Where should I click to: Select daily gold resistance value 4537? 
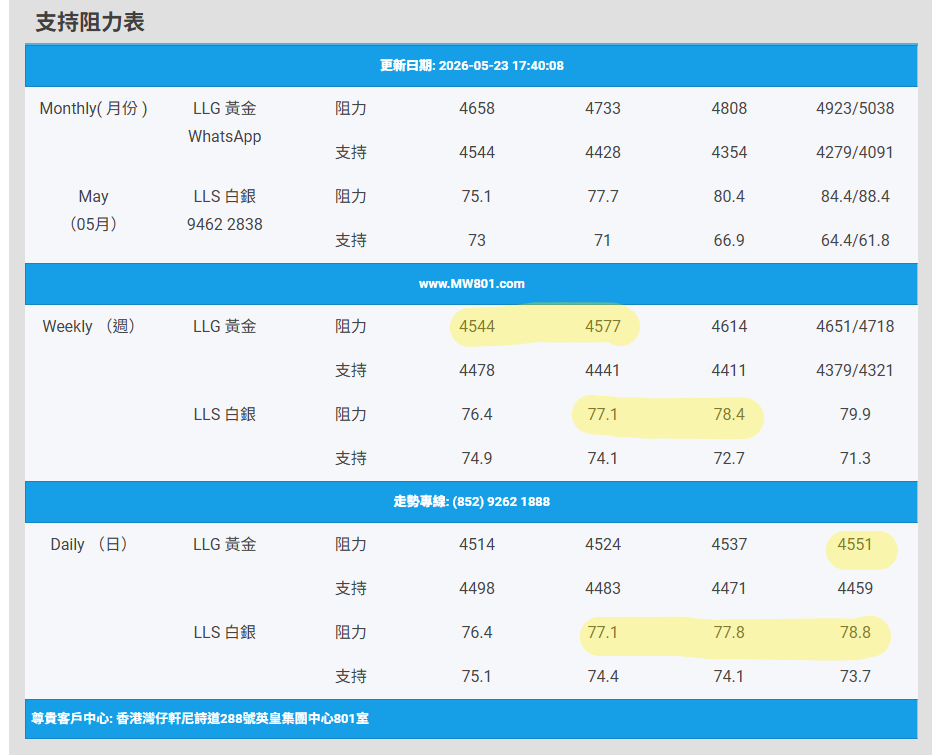click(729, 544)
